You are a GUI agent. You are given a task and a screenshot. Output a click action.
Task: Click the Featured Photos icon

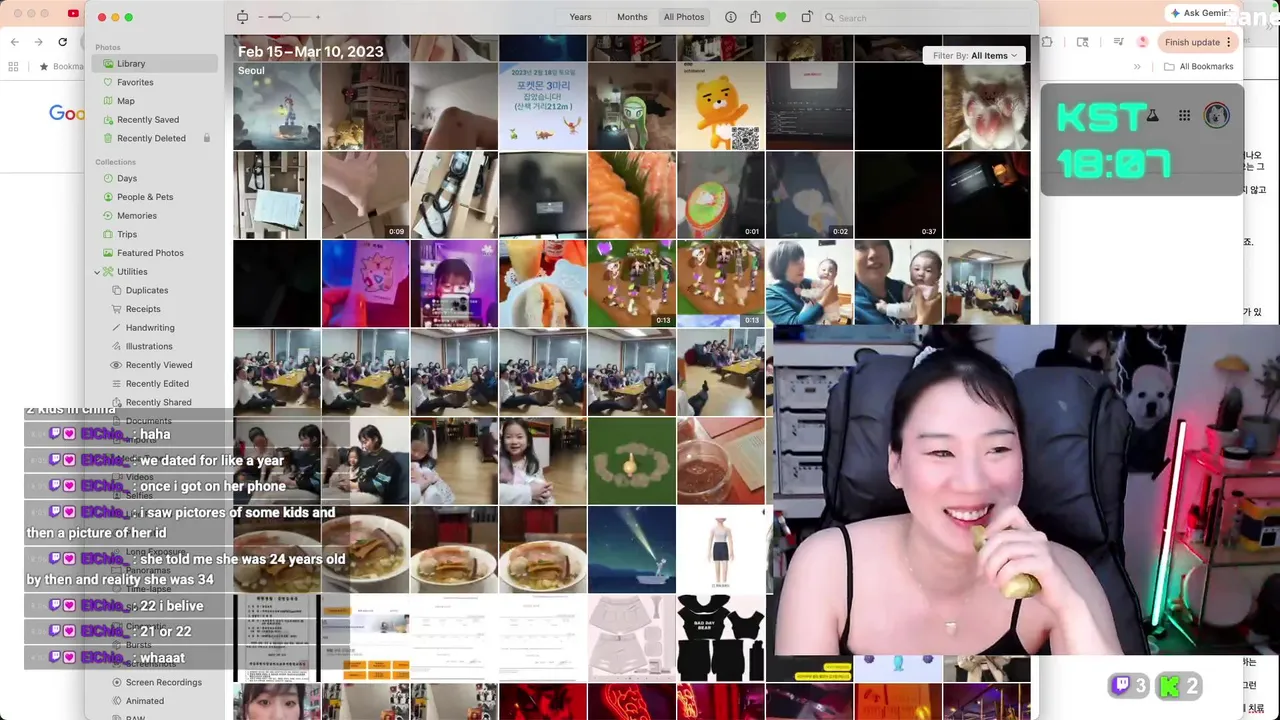coord(108,253)
